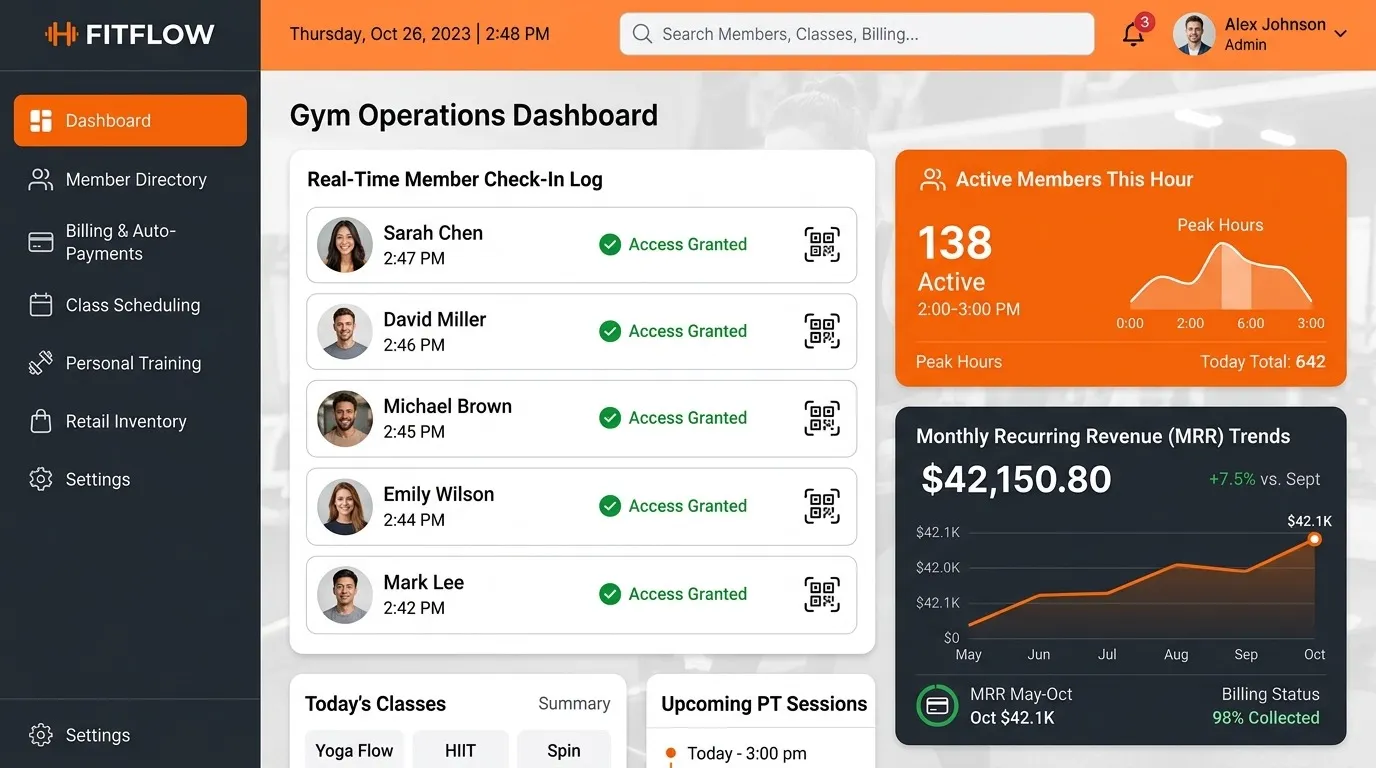The image size is (1376, 768).
Task: View Mark Lee's QR code
Action: point(822,594)
